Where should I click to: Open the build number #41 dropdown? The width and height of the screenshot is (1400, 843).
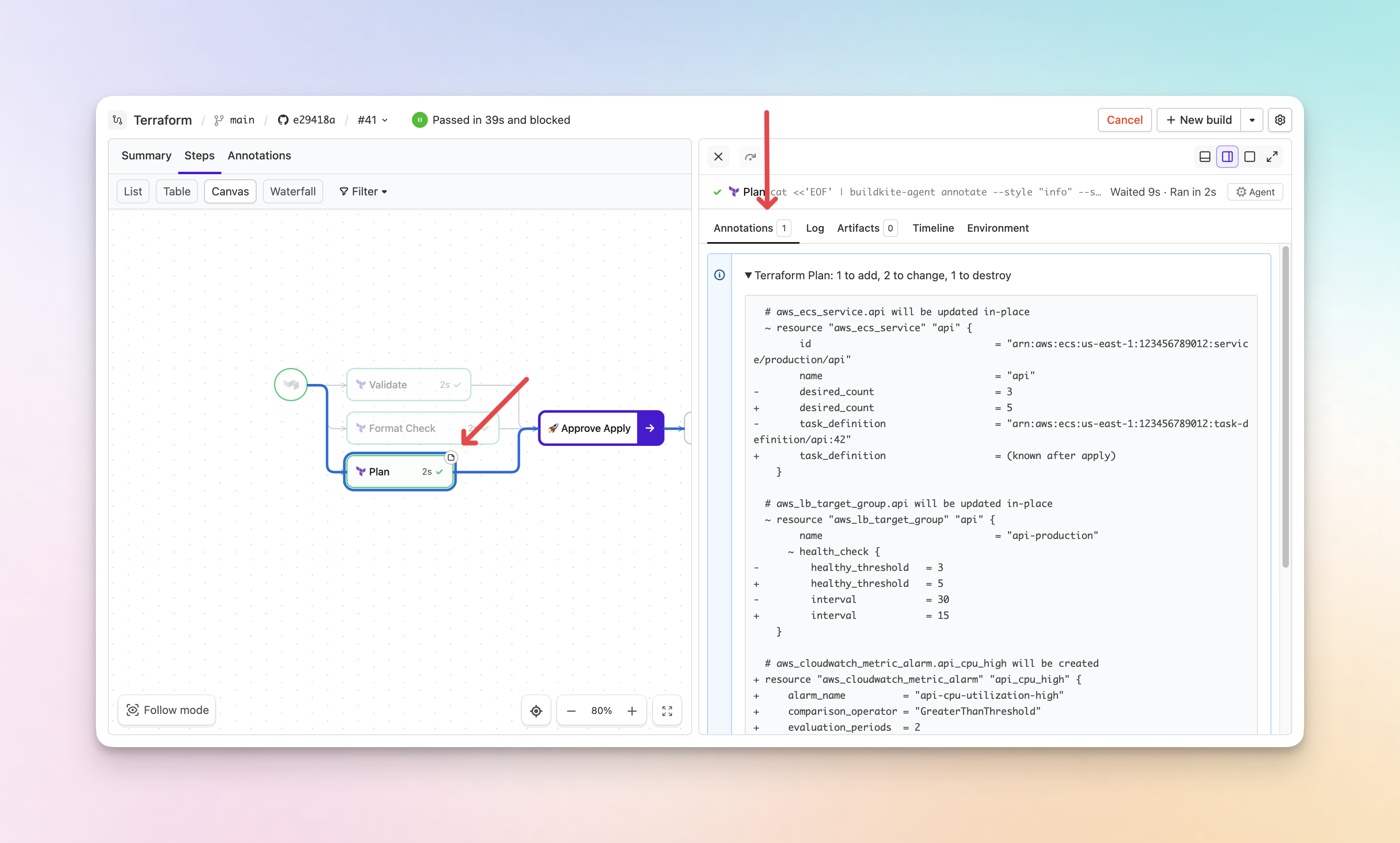point(373,120)
